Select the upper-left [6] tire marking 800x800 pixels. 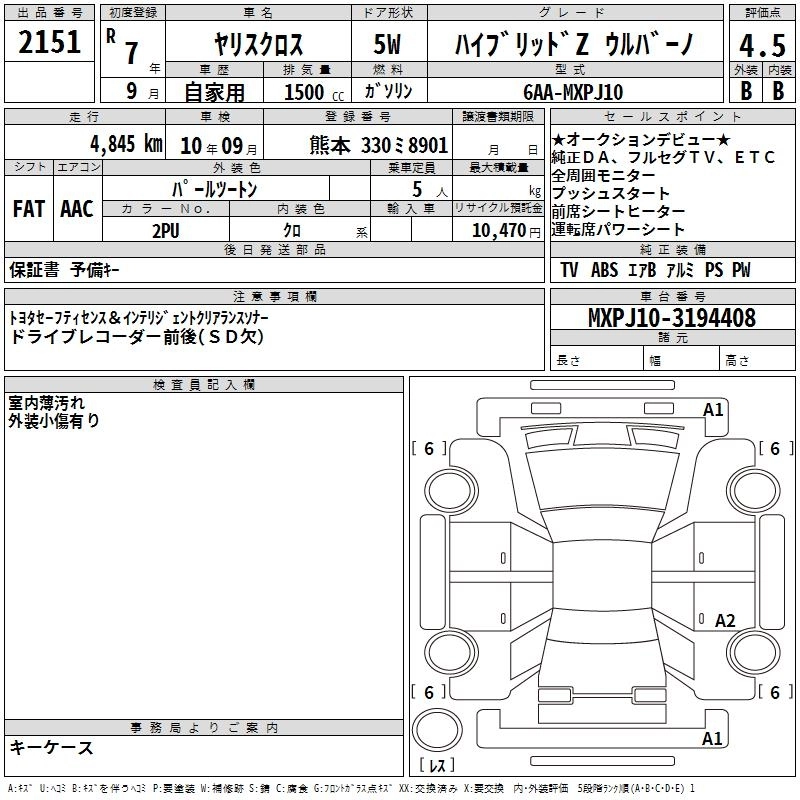click(429, 449)
